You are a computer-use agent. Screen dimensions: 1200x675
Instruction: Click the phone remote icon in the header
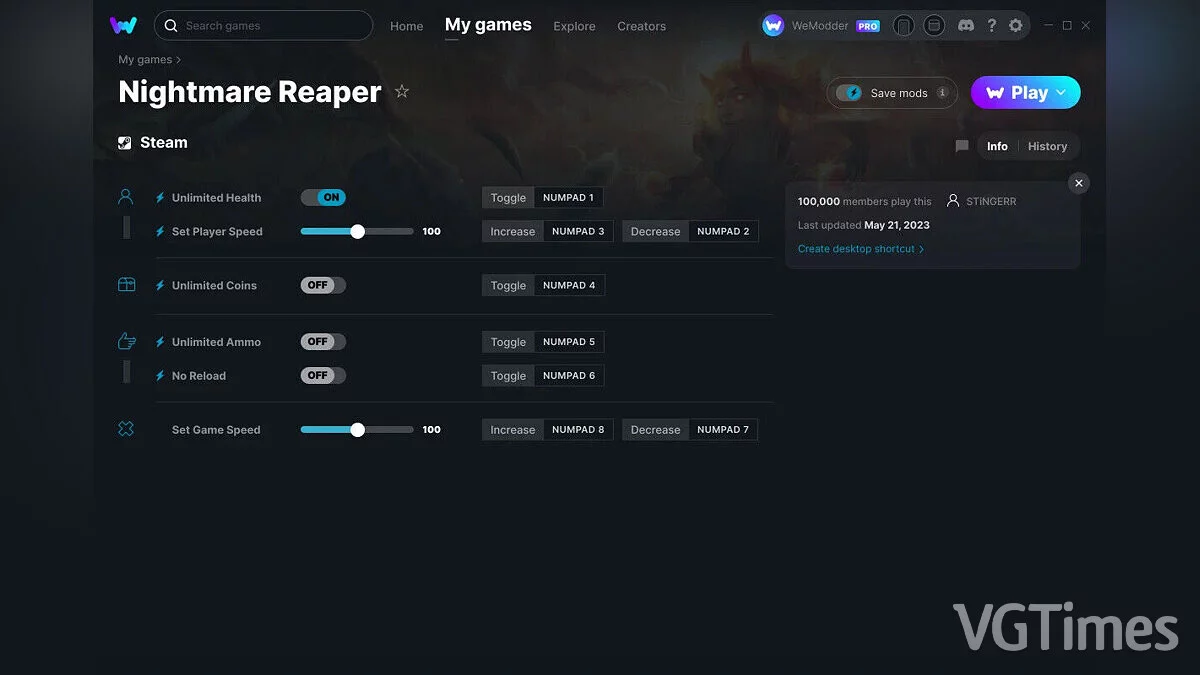point(903,26)
